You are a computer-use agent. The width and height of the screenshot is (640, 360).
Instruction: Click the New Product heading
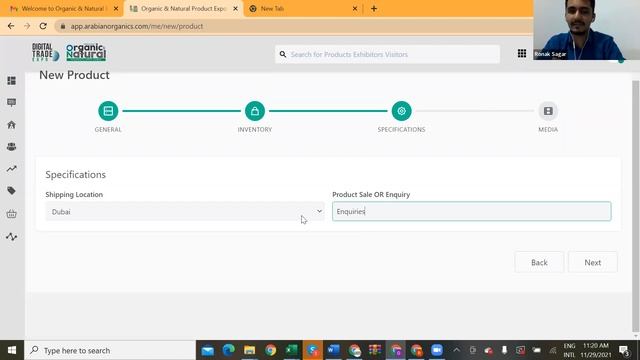pos(74,75)
